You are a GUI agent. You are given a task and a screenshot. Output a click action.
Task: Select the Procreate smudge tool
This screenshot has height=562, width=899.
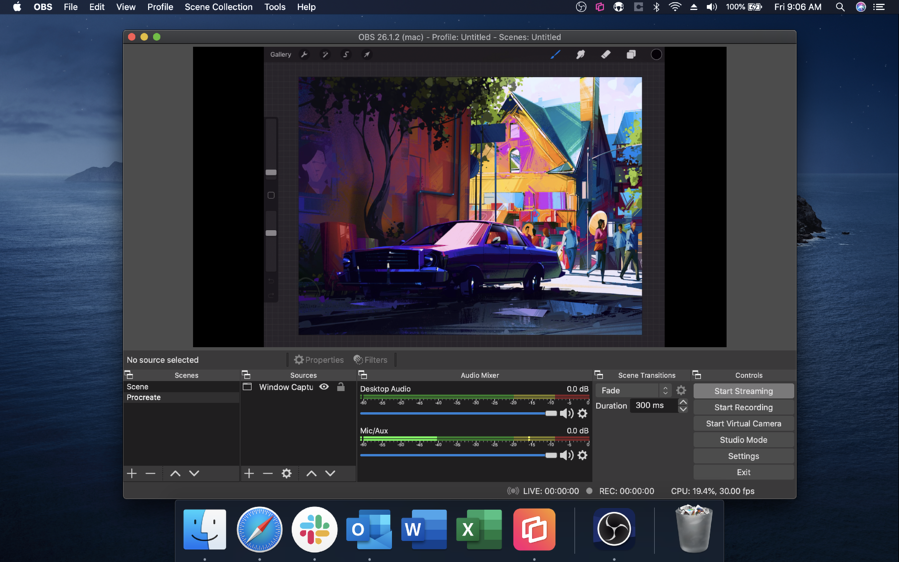point(580,54)
